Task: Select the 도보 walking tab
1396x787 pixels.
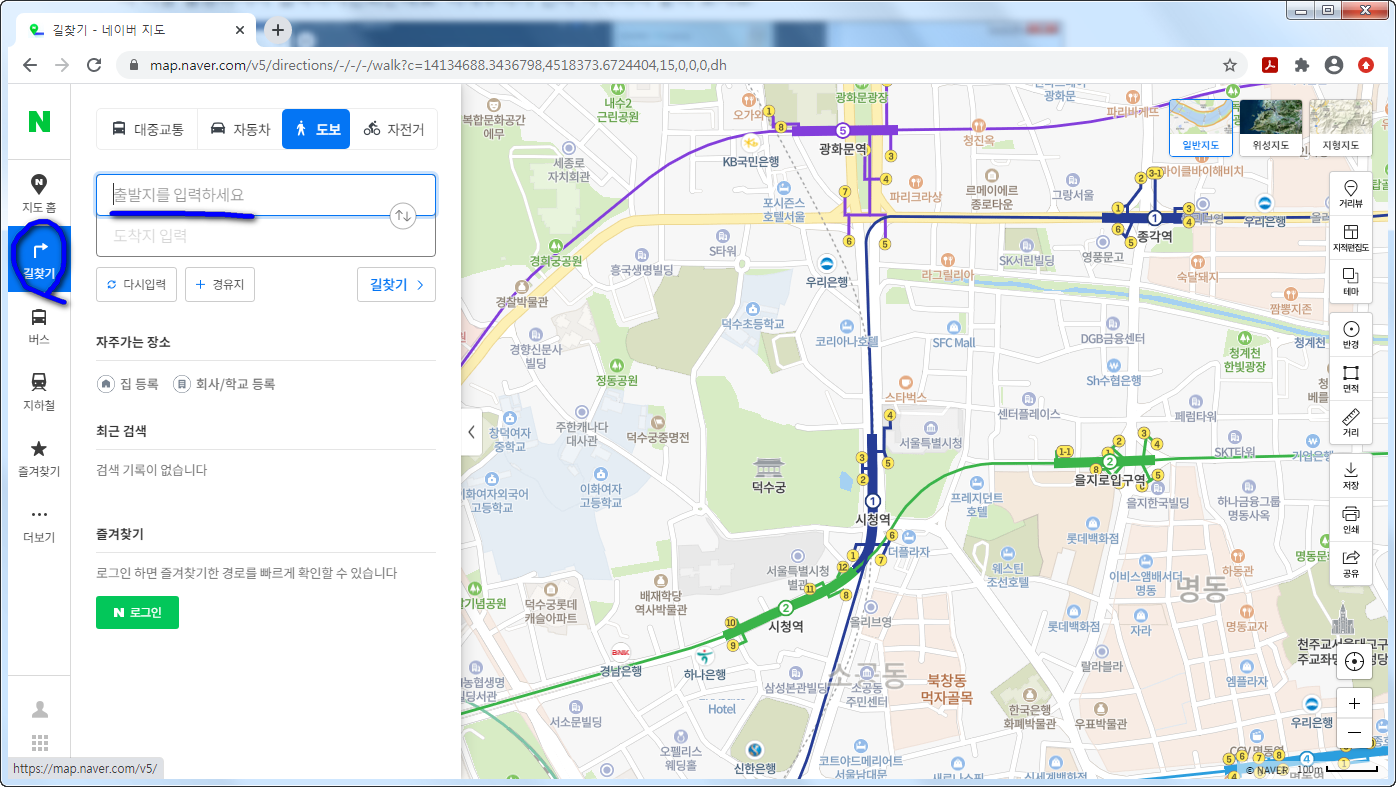Action: pyautogui.click(x=316, y=129)
